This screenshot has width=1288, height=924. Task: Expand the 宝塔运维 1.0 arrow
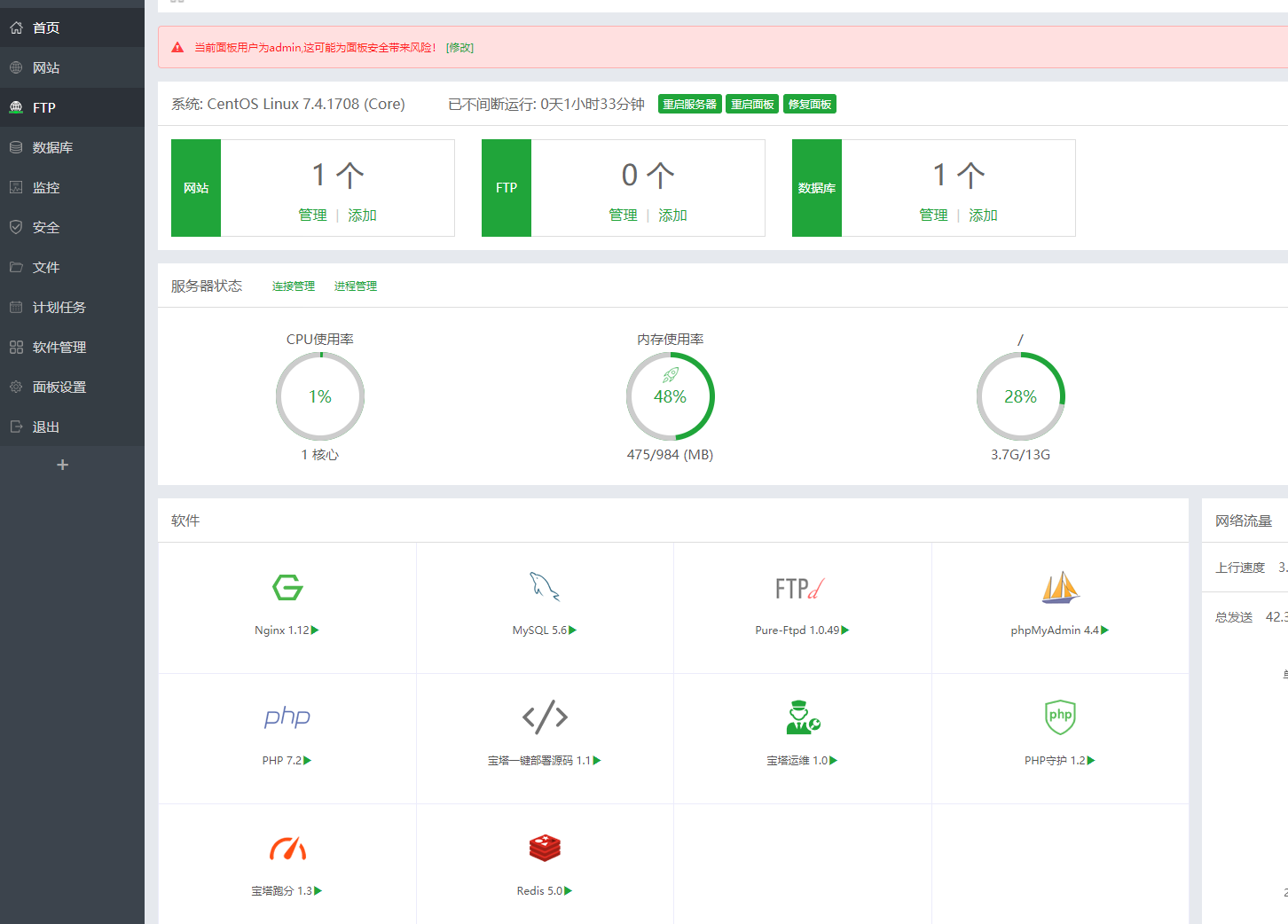[833, 761]
